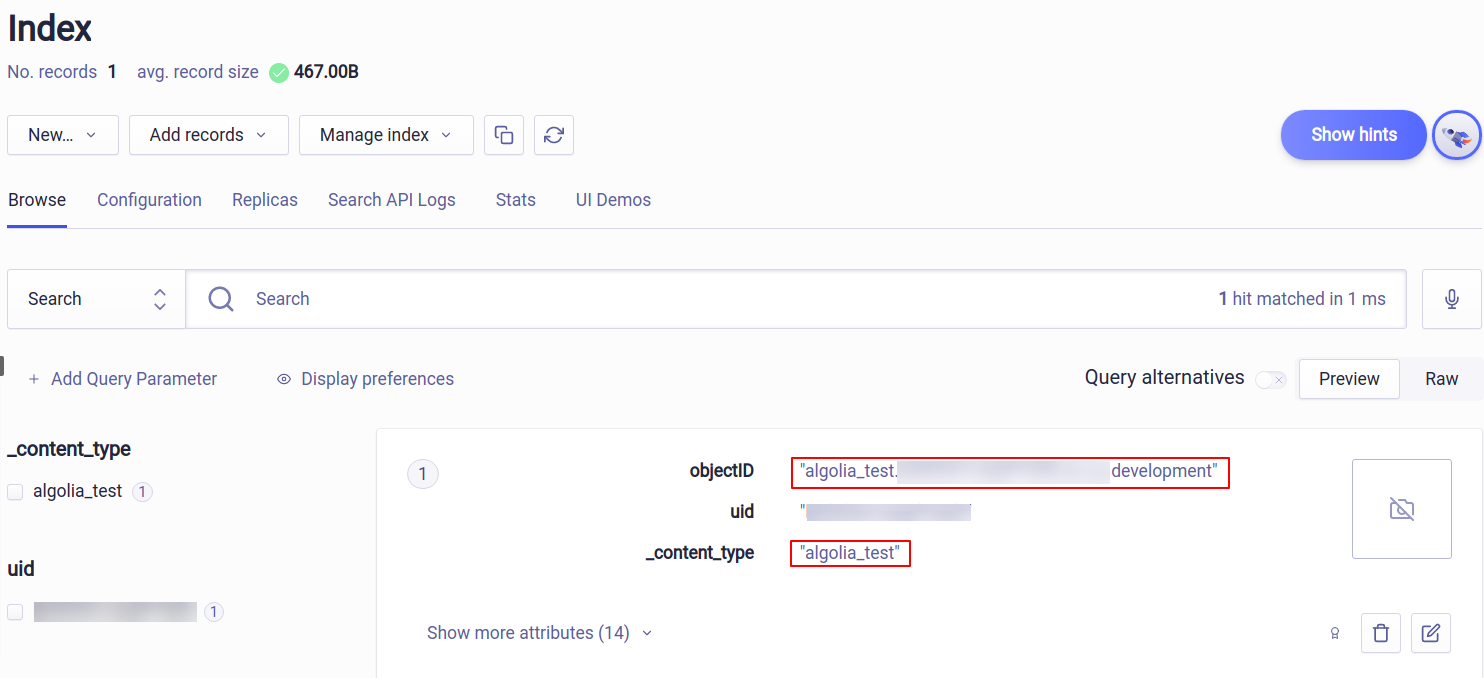
Task: Click the Index page title
Action: (50, 28)
